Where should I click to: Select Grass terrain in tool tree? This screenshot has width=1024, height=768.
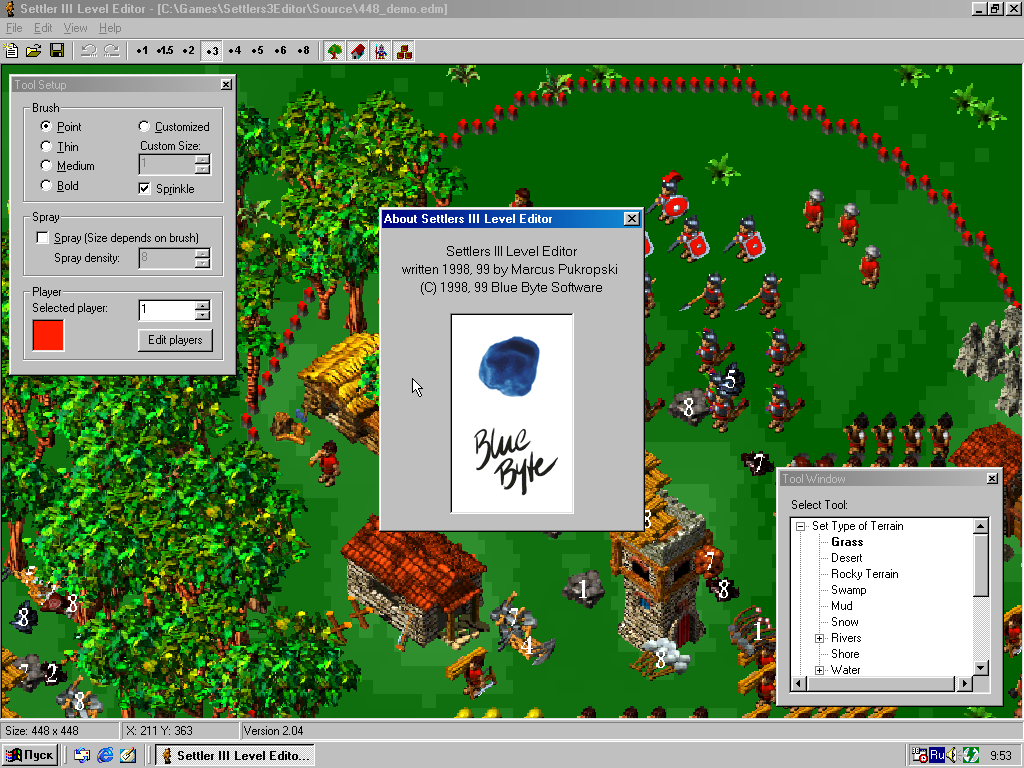click(847, 542)
